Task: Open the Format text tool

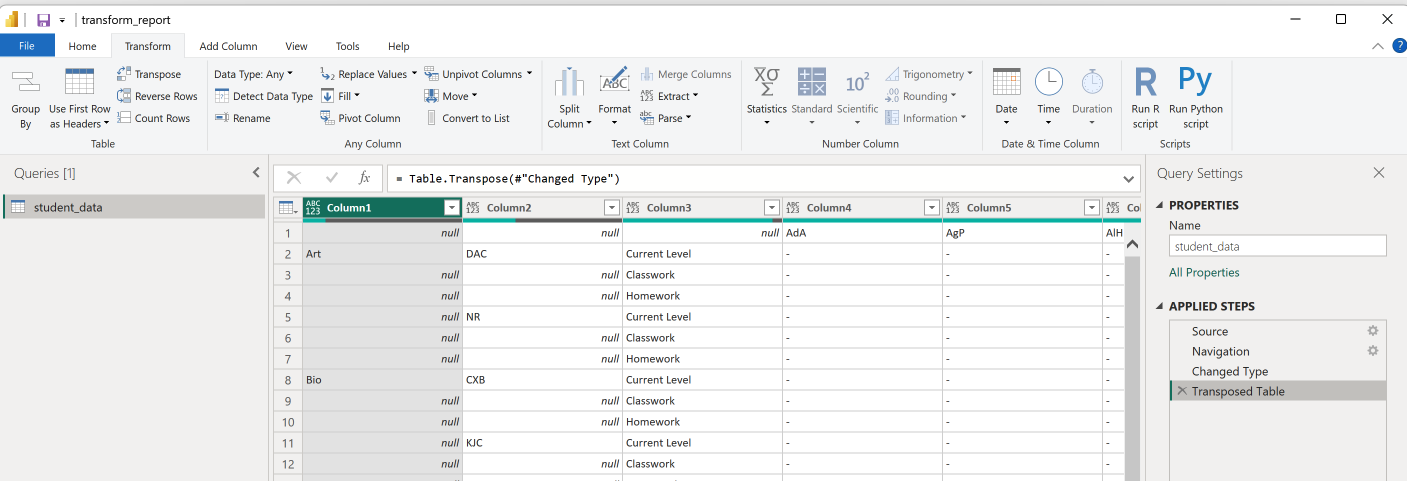Action: [x=614, y=99]
